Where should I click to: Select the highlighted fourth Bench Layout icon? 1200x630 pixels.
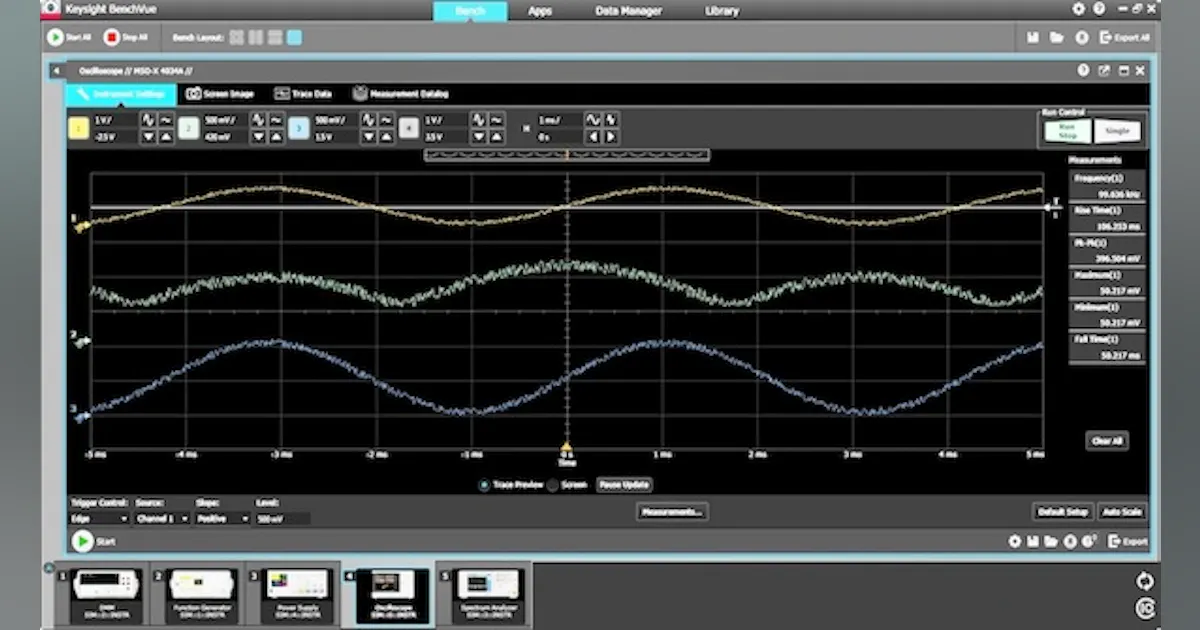(294, 37)
